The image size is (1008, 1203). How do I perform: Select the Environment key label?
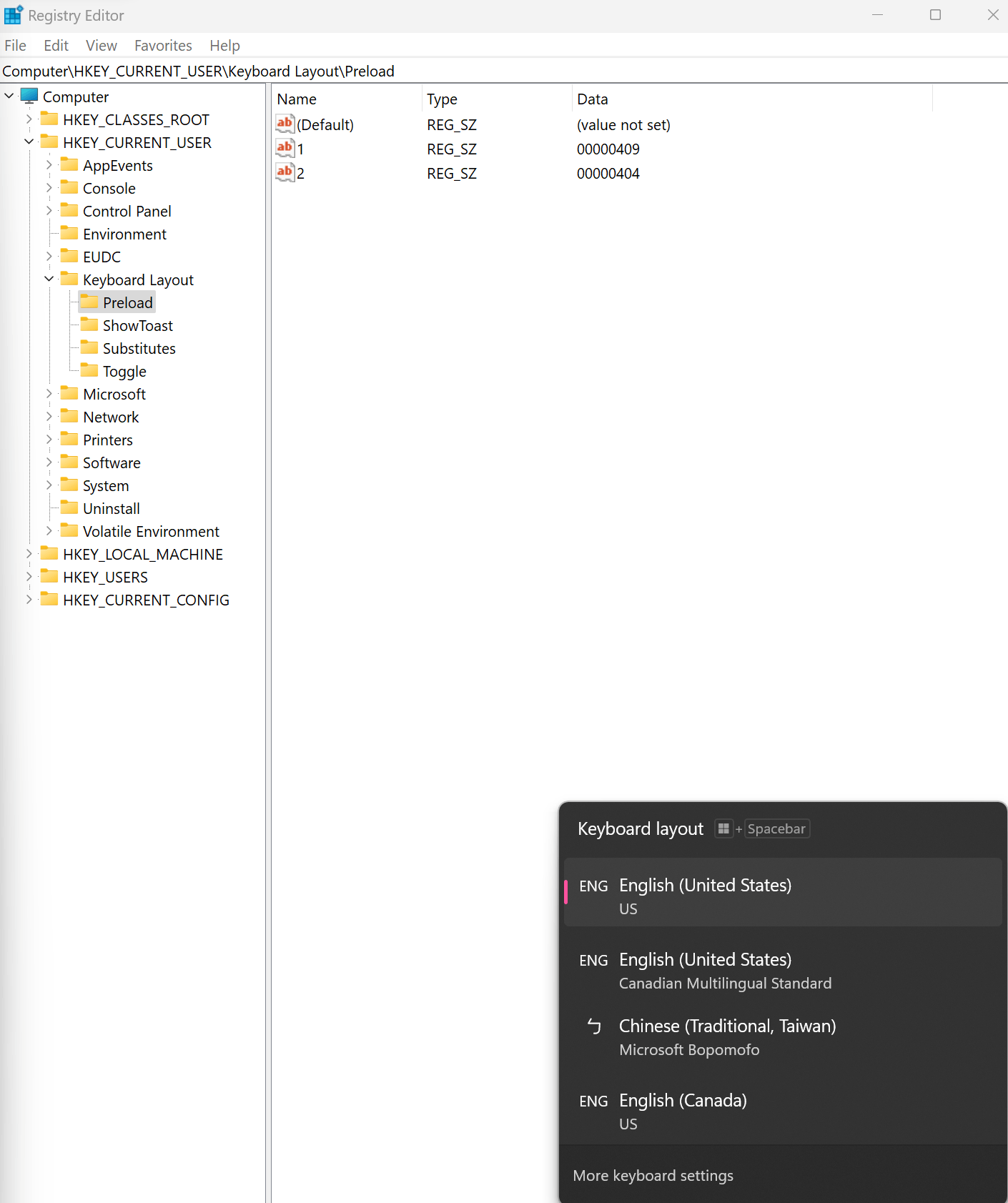[x=124, y=234]
